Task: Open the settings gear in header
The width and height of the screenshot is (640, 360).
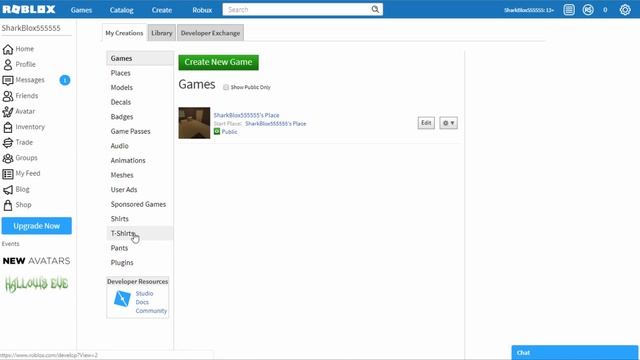Action: tap(624, 9)
